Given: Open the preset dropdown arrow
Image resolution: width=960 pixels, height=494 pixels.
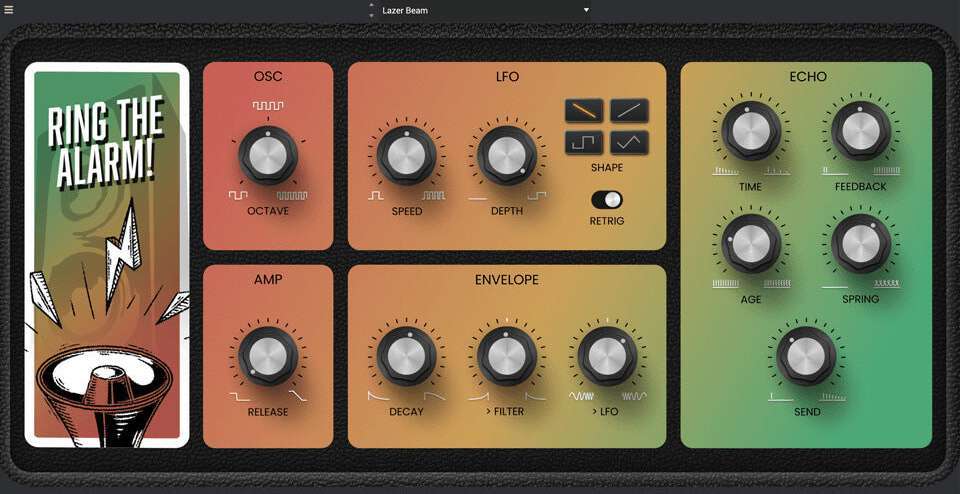Looking at the screenshot, I should (586, 10).
